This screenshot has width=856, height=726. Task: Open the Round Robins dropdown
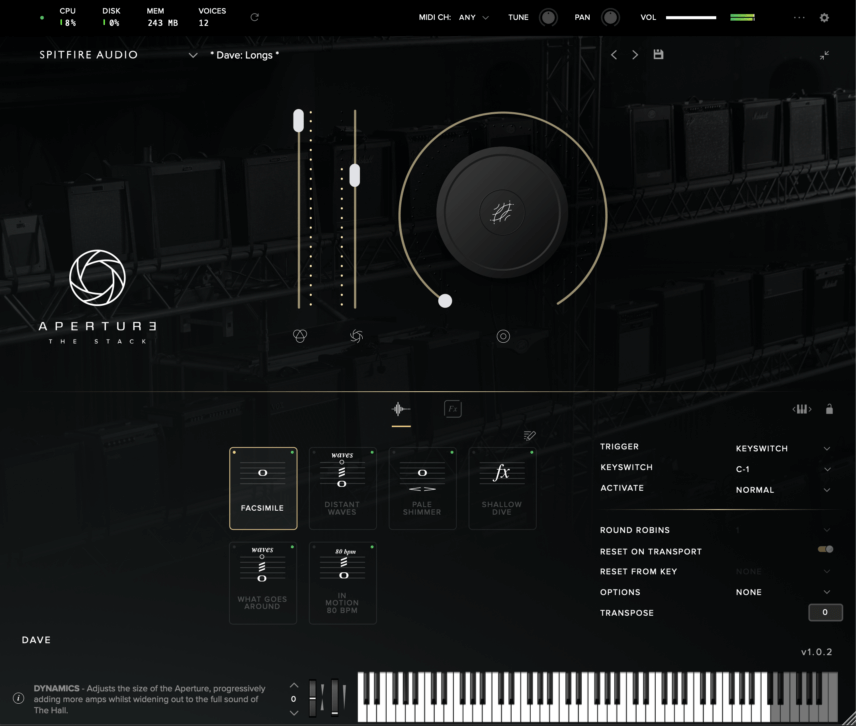pos(783,529)
